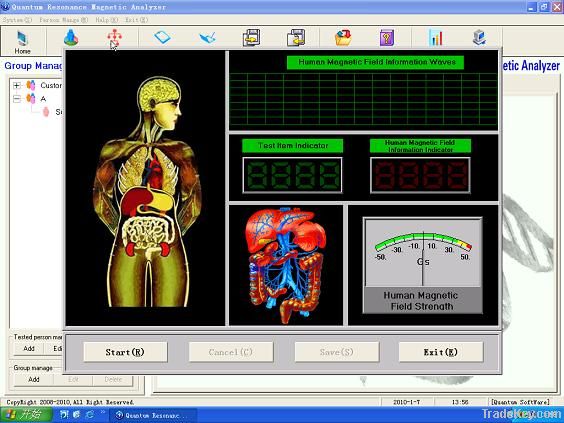The image size is (564, 423).
Task: Click the Human Magnetic Field Strength gauge
Action: tap(423, 265)
